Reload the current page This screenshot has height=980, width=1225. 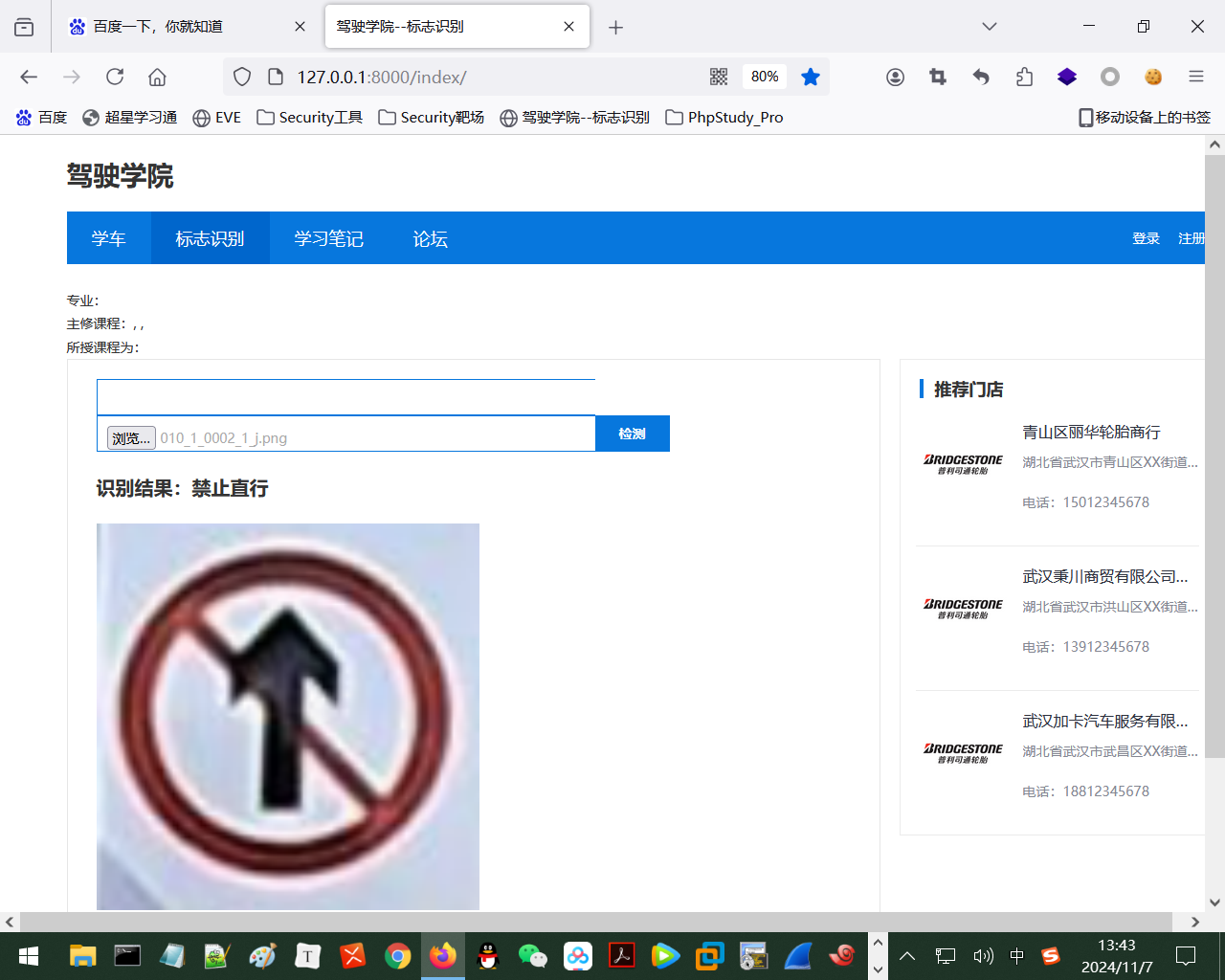click(115, 77)
